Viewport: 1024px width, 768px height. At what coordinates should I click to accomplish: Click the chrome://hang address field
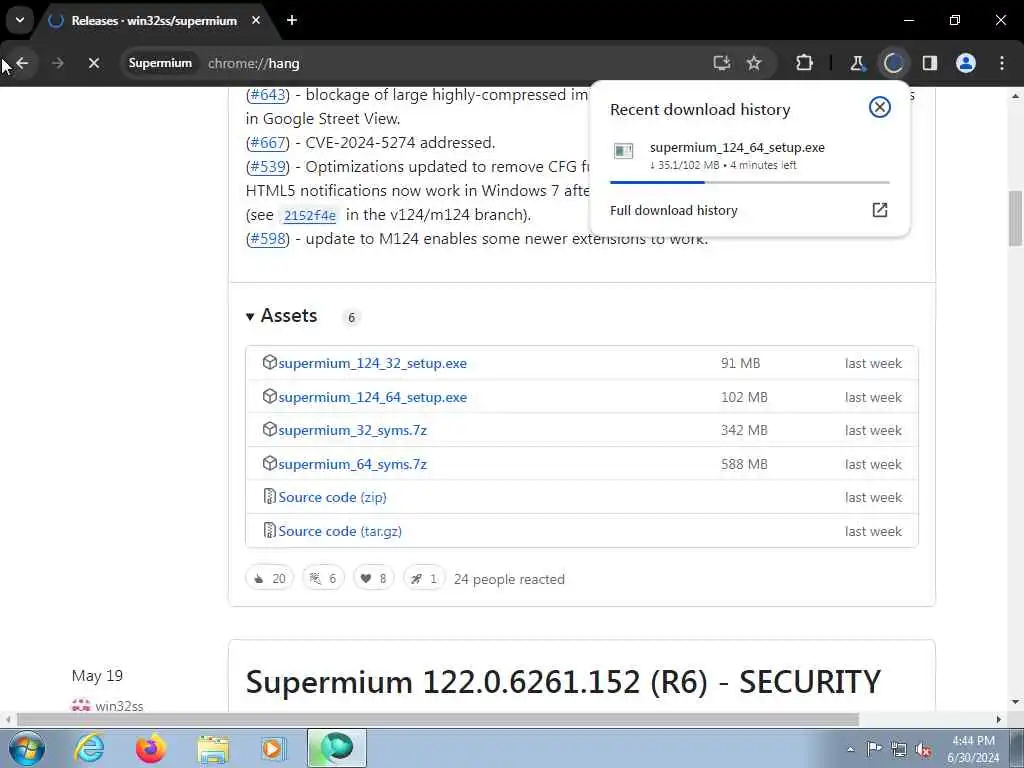253,63
